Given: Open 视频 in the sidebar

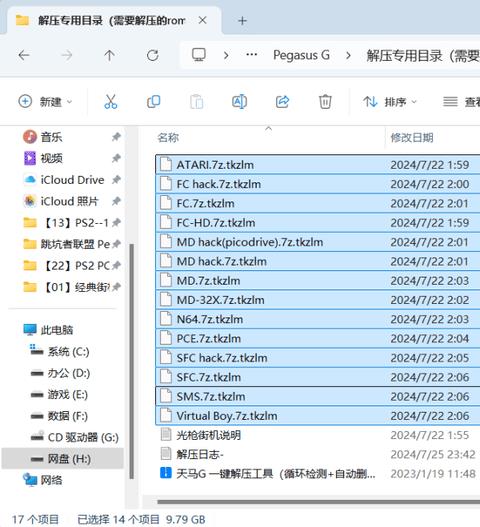Looking at the screenshot, I should click(x=51, y=158).
